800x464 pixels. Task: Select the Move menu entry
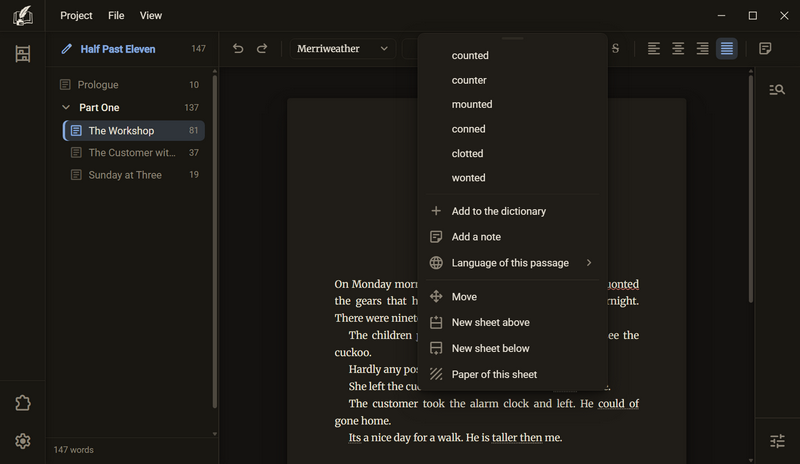click(512, 297)
